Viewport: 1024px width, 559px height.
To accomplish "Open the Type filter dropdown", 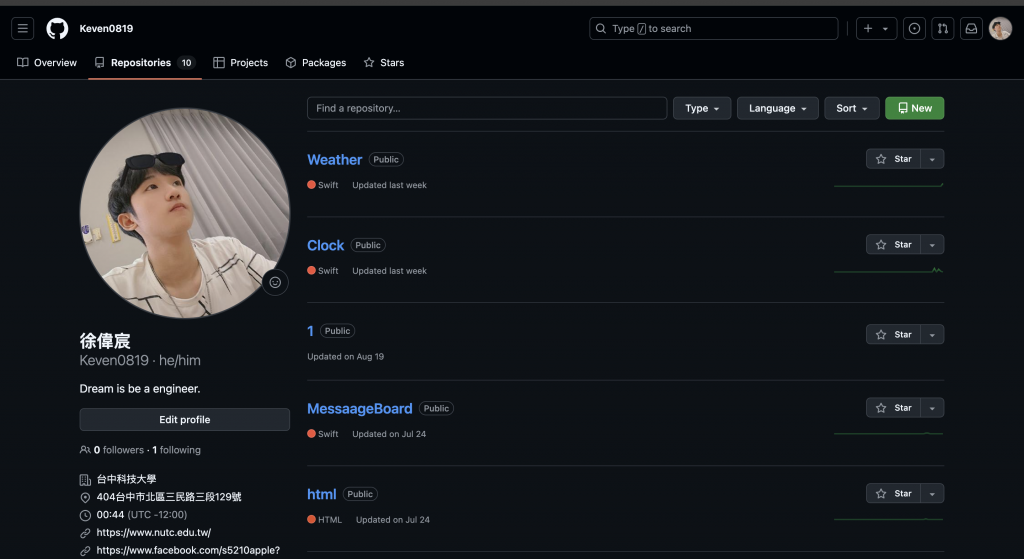I will click(x=702, y=108).
